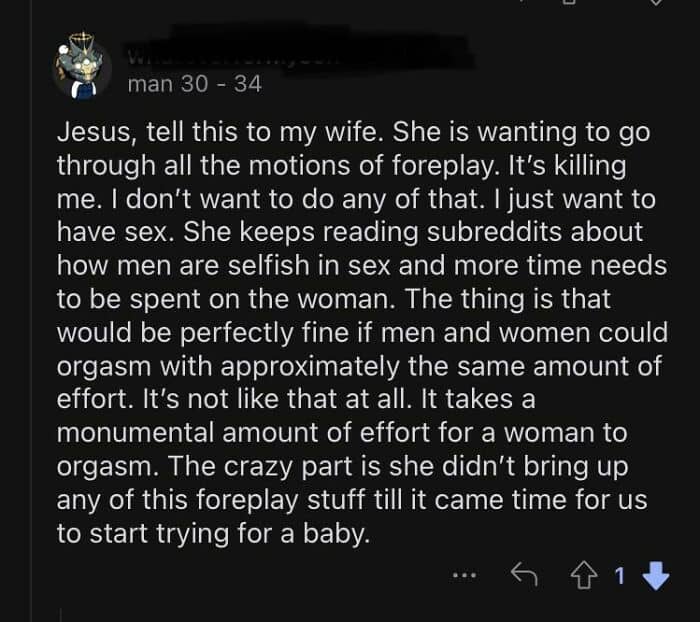
Task: Reply to the comment using the curved arrow
Action: click(523, 575)
